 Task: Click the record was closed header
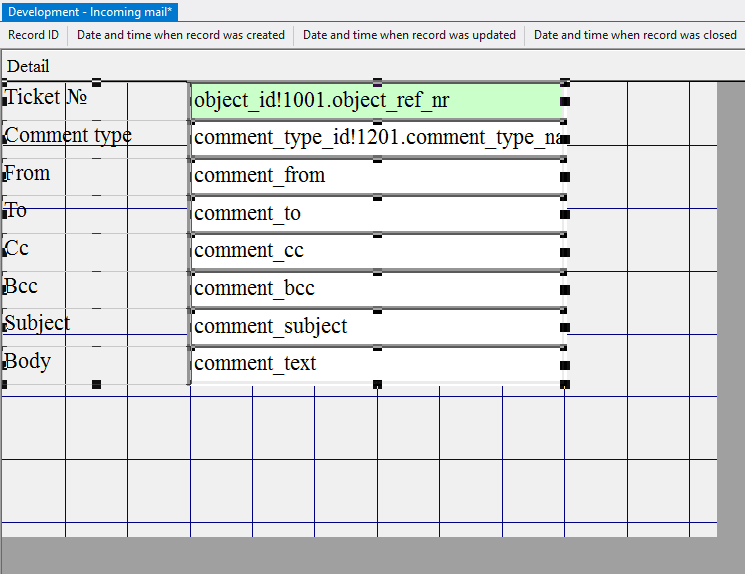click(x=635, y=35)
